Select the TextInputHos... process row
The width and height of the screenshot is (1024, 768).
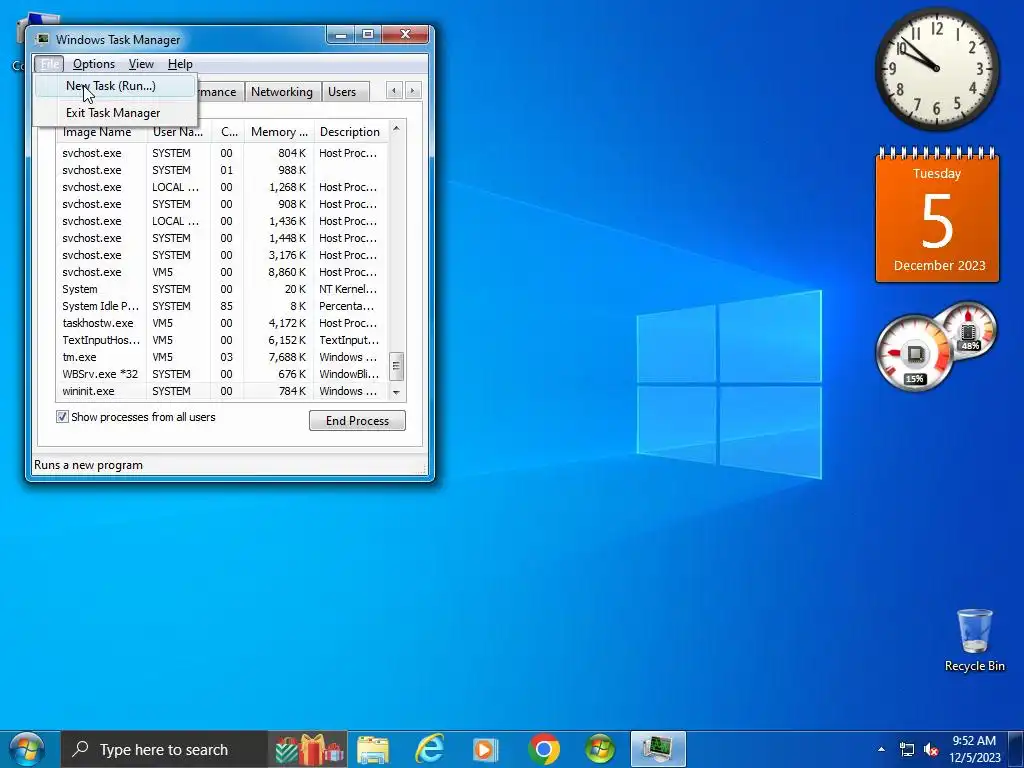coord(221,340)
